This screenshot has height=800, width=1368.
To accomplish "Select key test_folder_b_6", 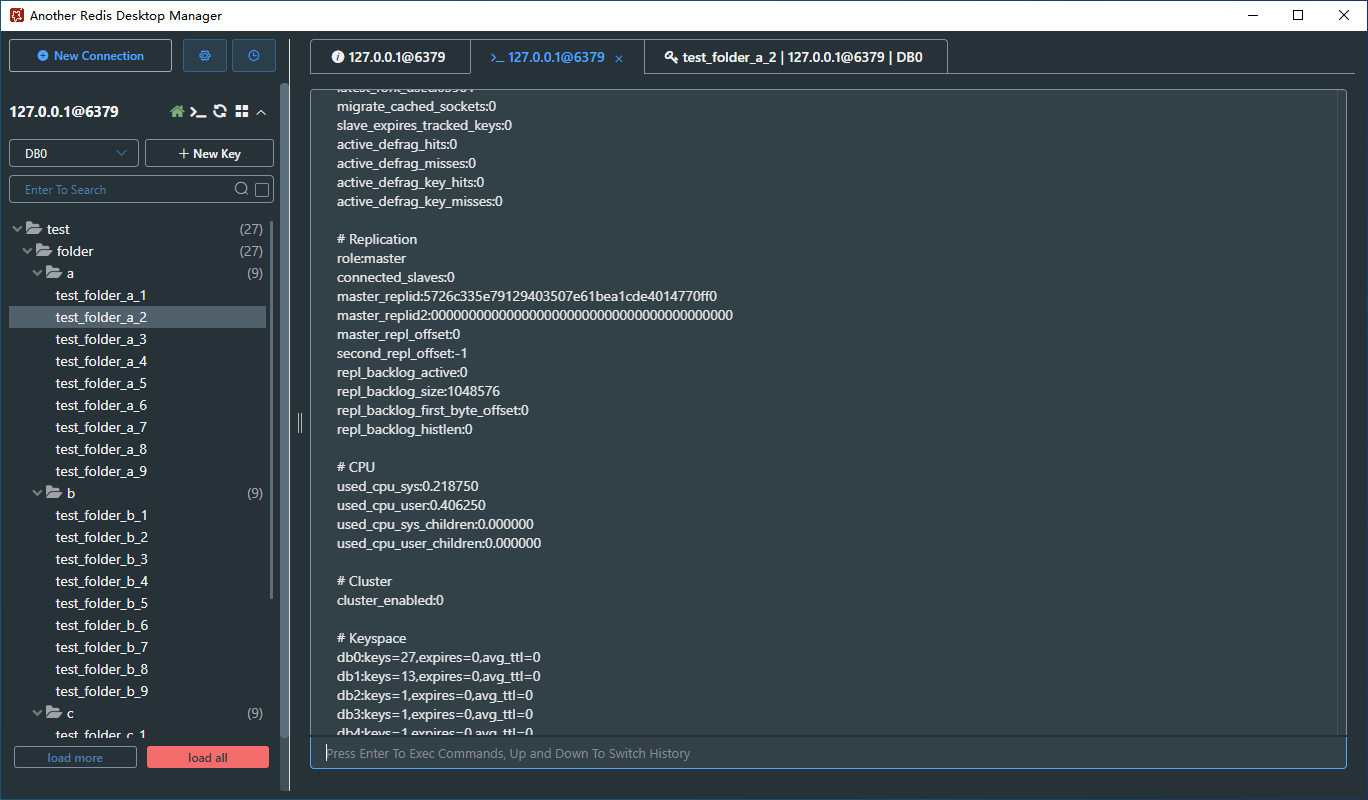I will coord(137,625).
